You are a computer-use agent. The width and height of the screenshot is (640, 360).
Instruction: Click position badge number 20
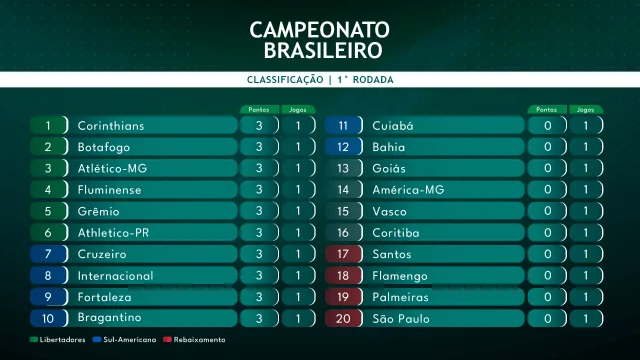tap(343, 318)
